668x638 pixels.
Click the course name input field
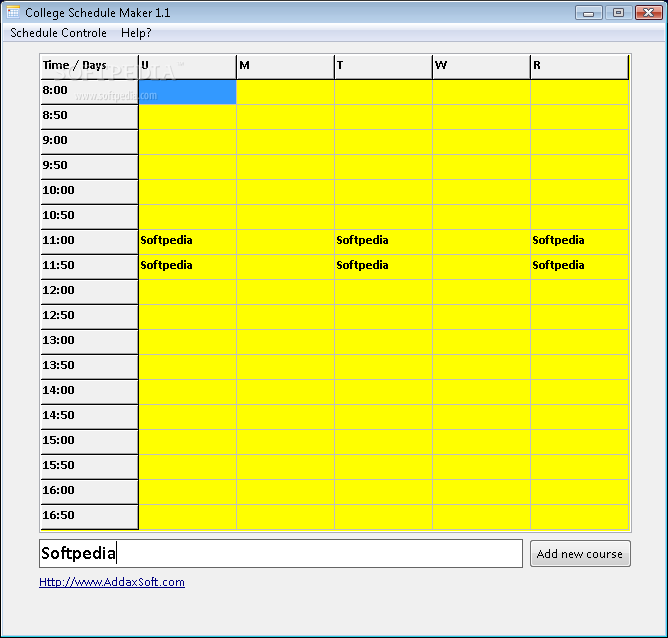[281, 554]
